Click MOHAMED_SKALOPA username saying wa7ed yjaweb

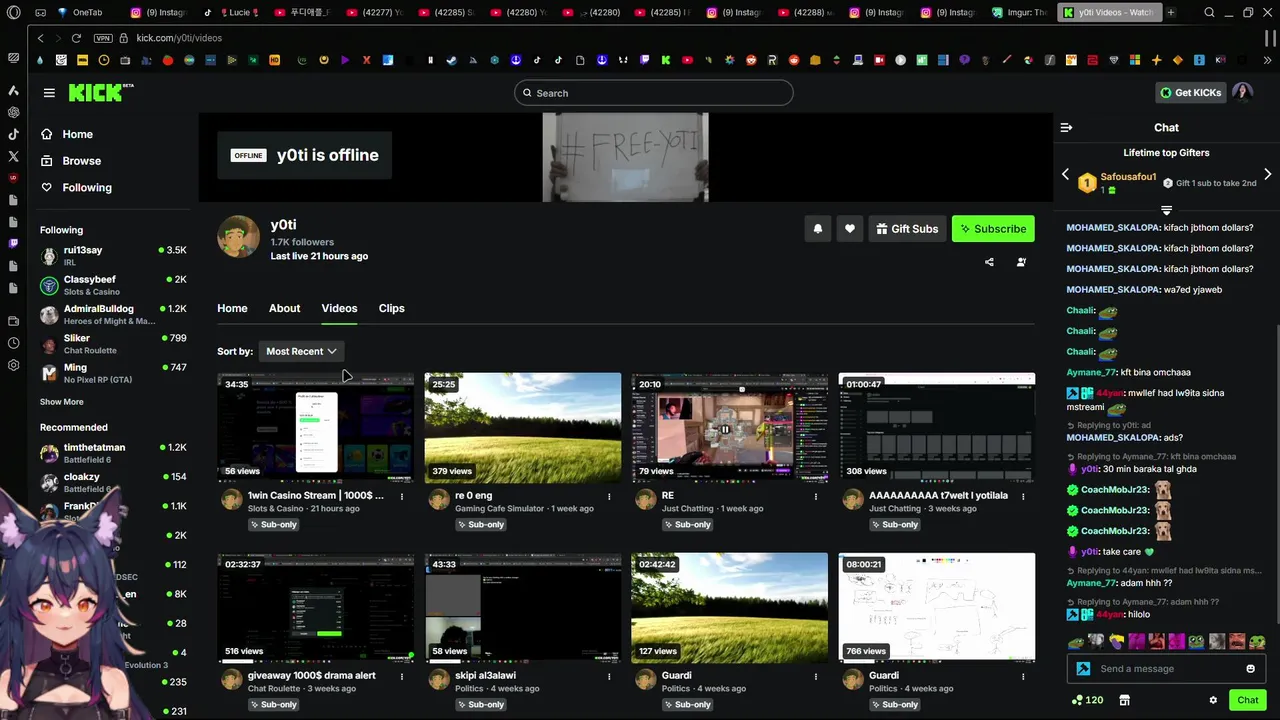(x=1112, y=290)
